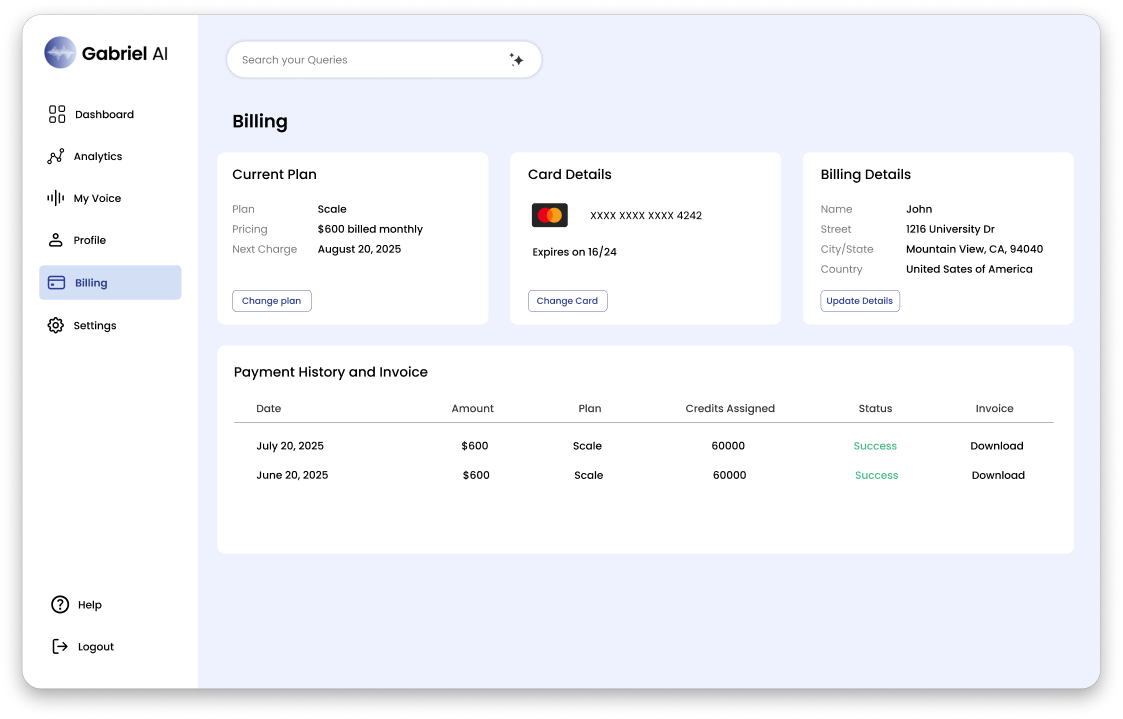The height and width of the screenshot is (719, 1123).
Task: Click the Credits Assigned column header
Action: pyautogui.click(x=730, y=408)
